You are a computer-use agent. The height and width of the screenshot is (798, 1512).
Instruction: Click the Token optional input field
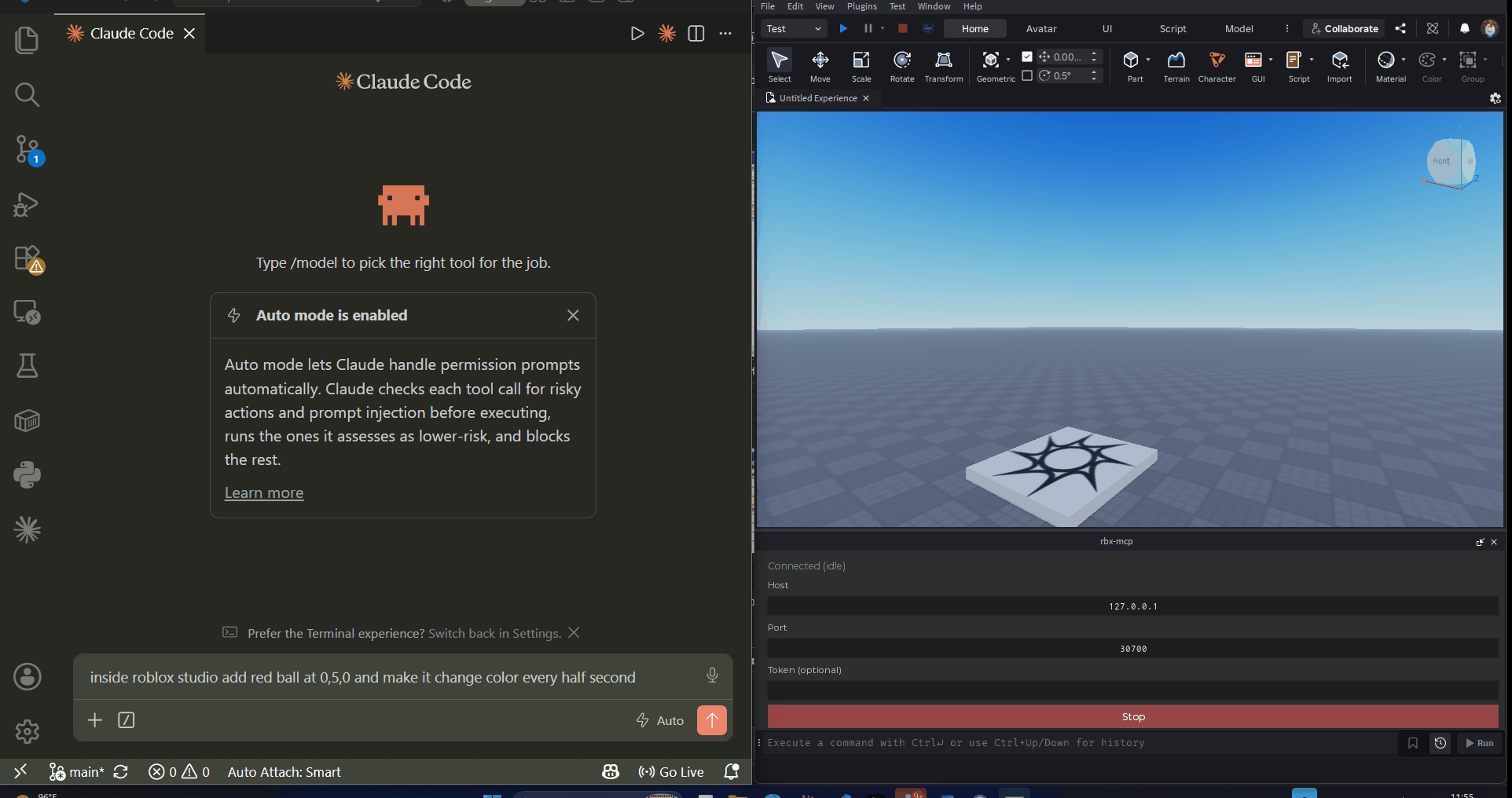point(1133,690)
